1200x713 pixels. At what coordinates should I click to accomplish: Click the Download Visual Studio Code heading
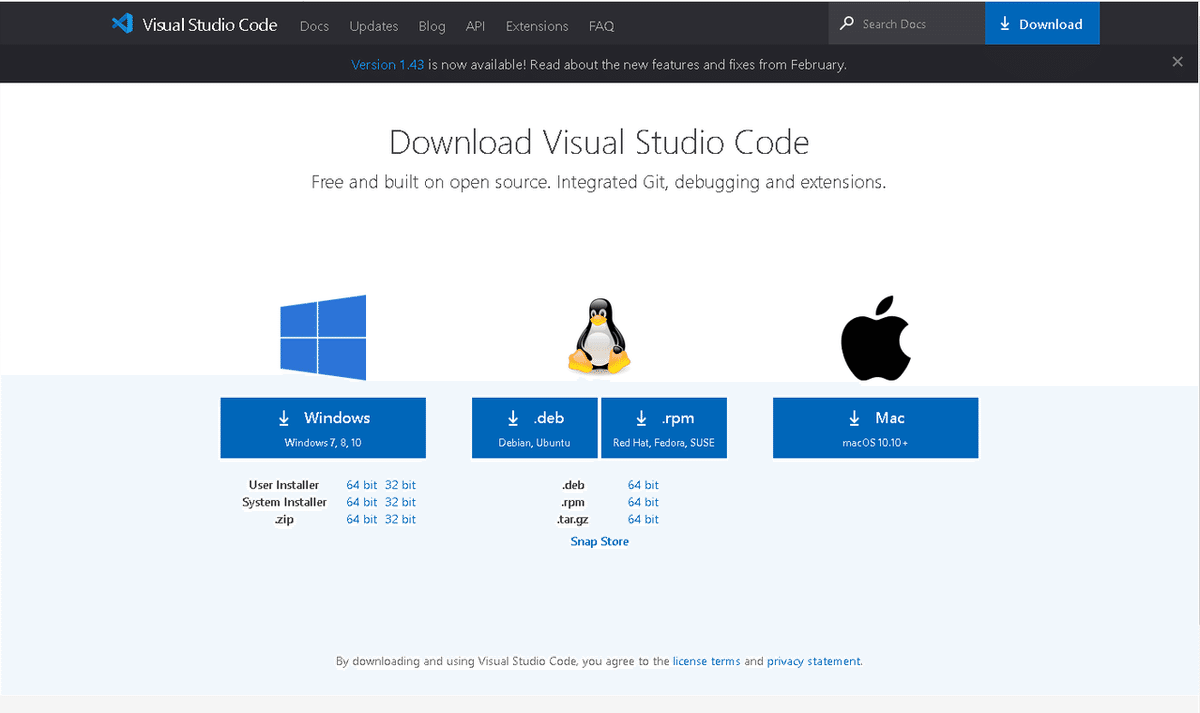[x=599, y=142]
